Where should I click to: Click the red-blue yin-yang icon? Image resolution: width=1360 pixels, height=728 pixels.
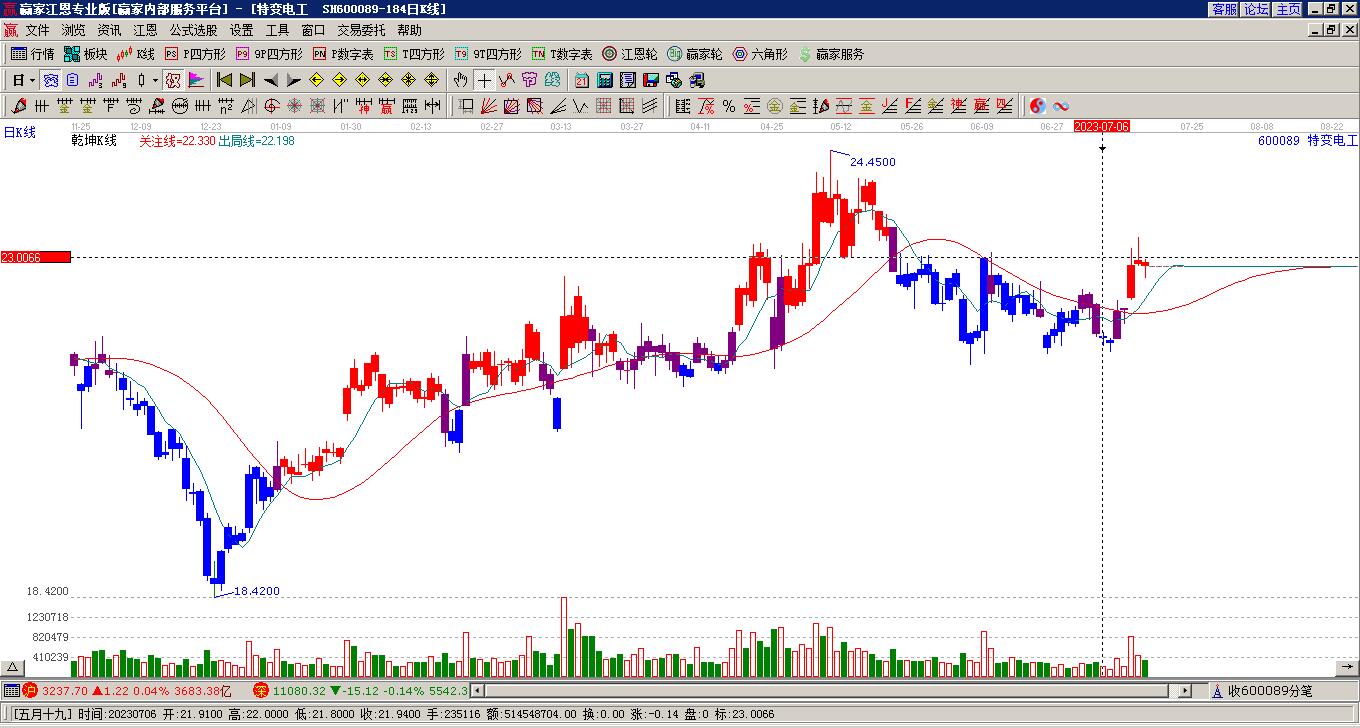(1037, 106)
